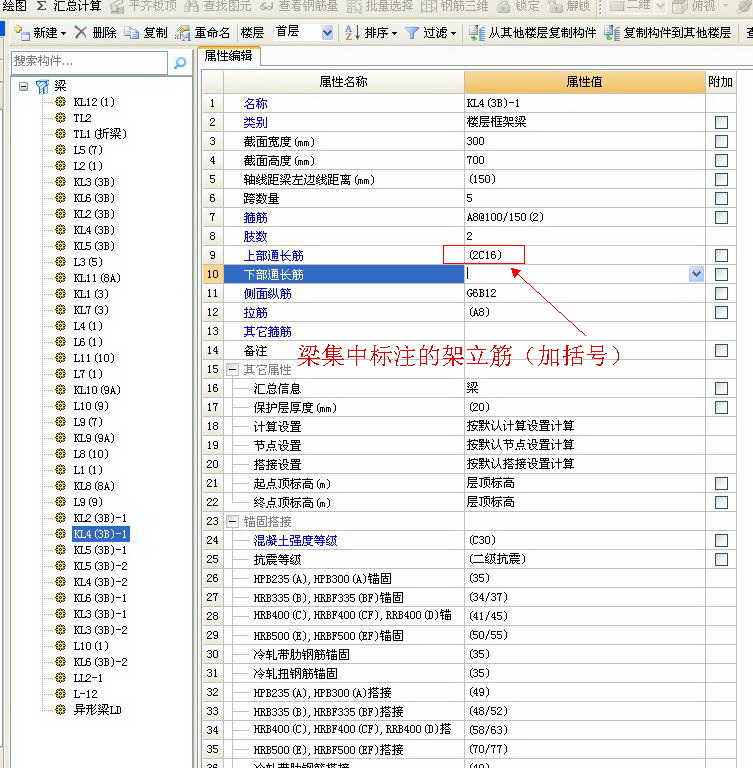Toggle 附加 checkbox for 混凝土强度等级 row

pyautogui.click(x=721, y=540)
